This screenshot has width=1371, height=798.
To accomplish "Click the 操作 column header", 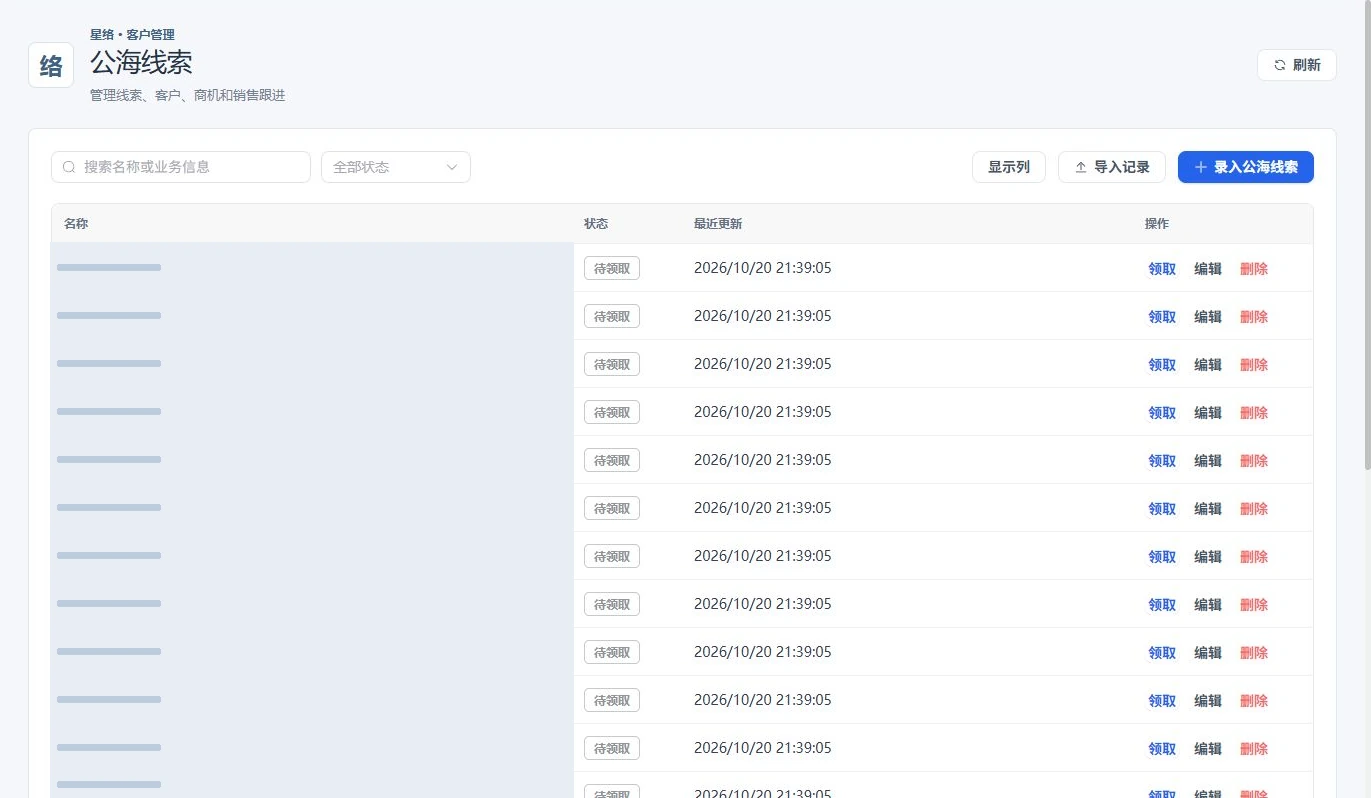I will [x=1157, y=224].
